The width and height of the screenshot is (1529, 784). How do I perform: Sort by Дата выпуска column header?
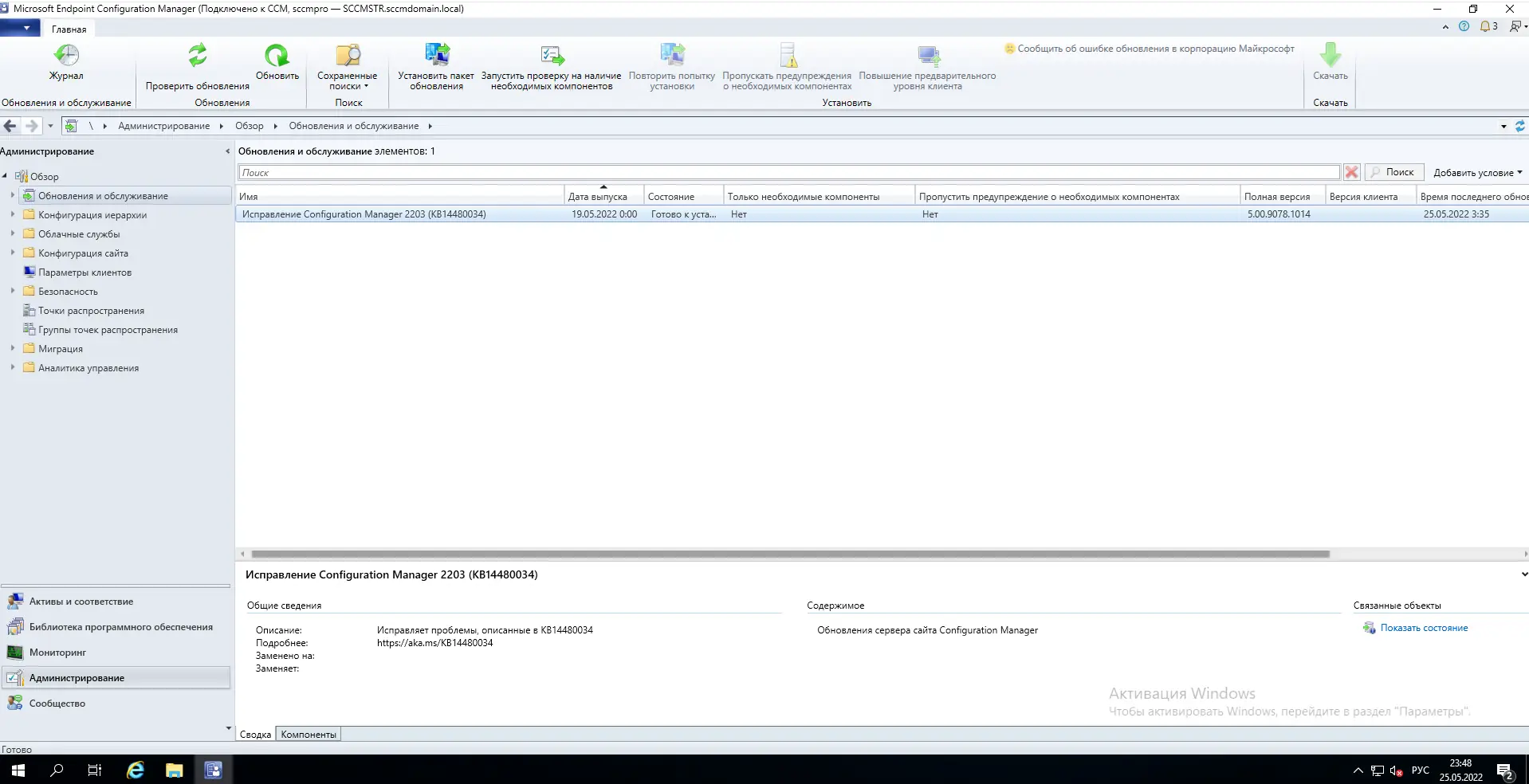[x=603, y=196]
